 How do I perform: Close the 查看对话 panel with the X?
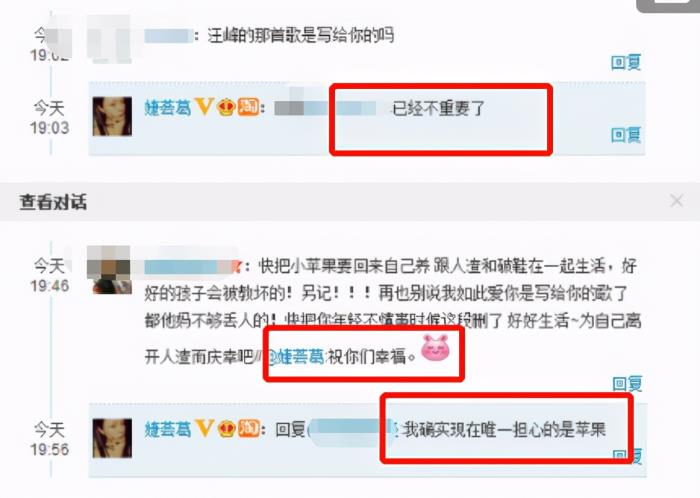click(x=677, y=201)
